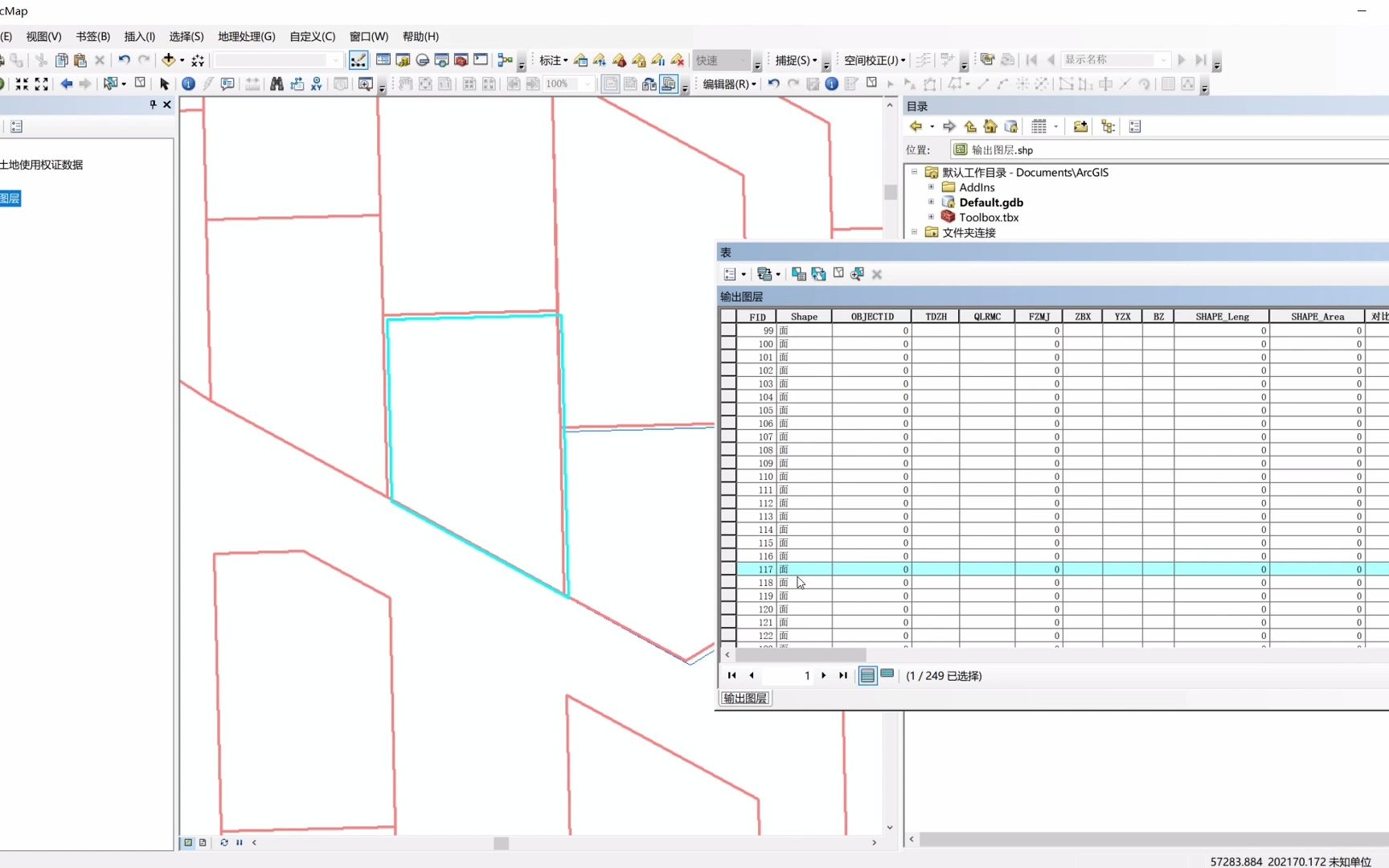
Task: Click Switch Selection in table toolbar
Action: (x=818, y=274)
